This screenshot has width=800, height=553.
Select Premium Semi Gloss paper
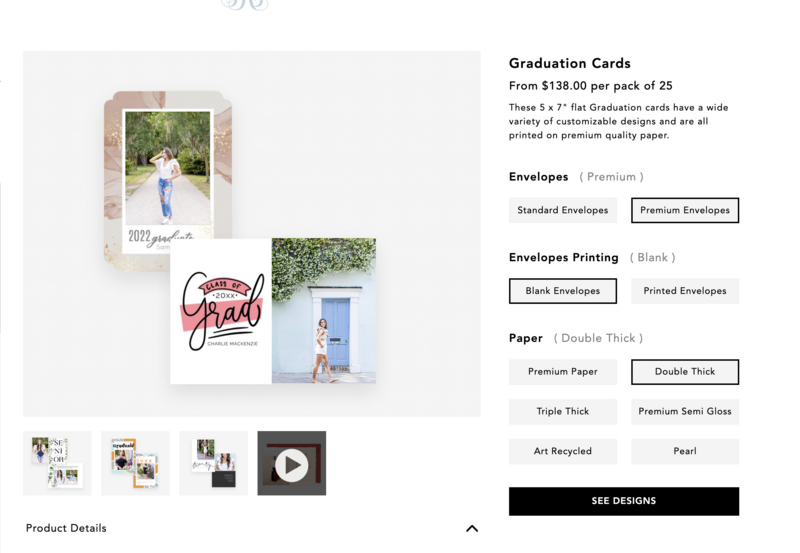(x=685, y=412)
